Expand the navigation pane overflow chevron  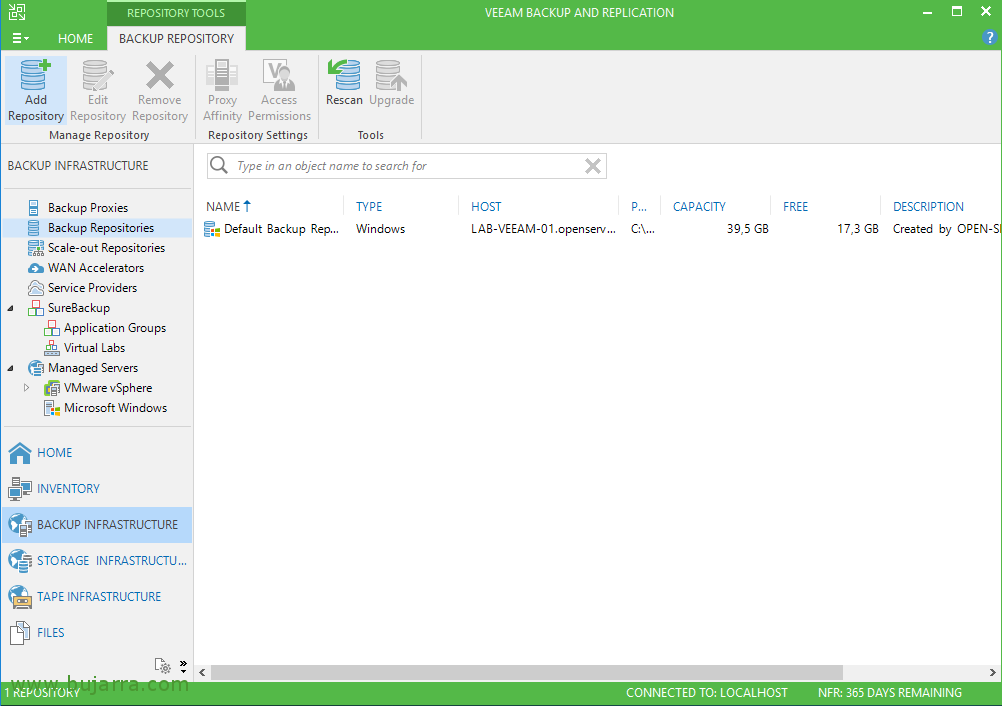pyautogui.click(x=183, y=666)
